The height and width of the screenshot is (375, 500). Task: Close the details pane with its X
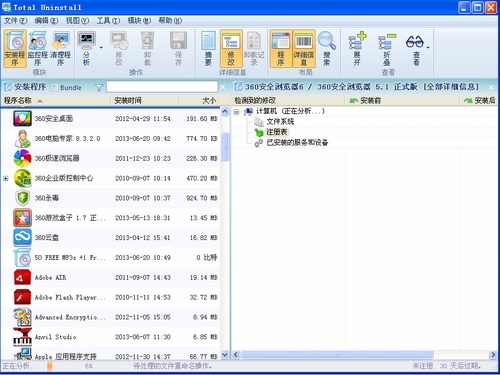pos(491,87)
